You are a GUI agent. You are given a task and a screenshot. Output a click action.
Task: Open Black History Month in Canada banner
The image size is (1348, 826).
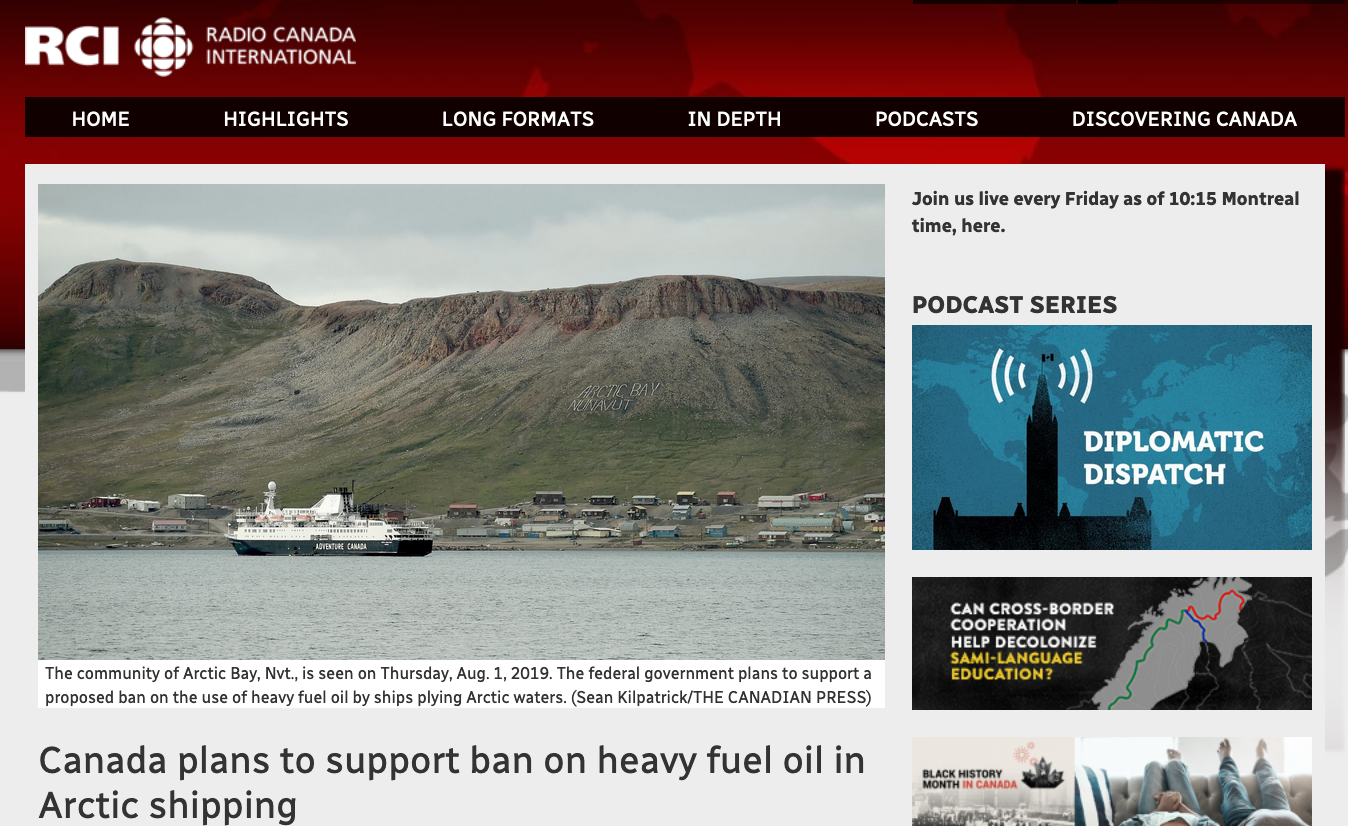(993, 781)
